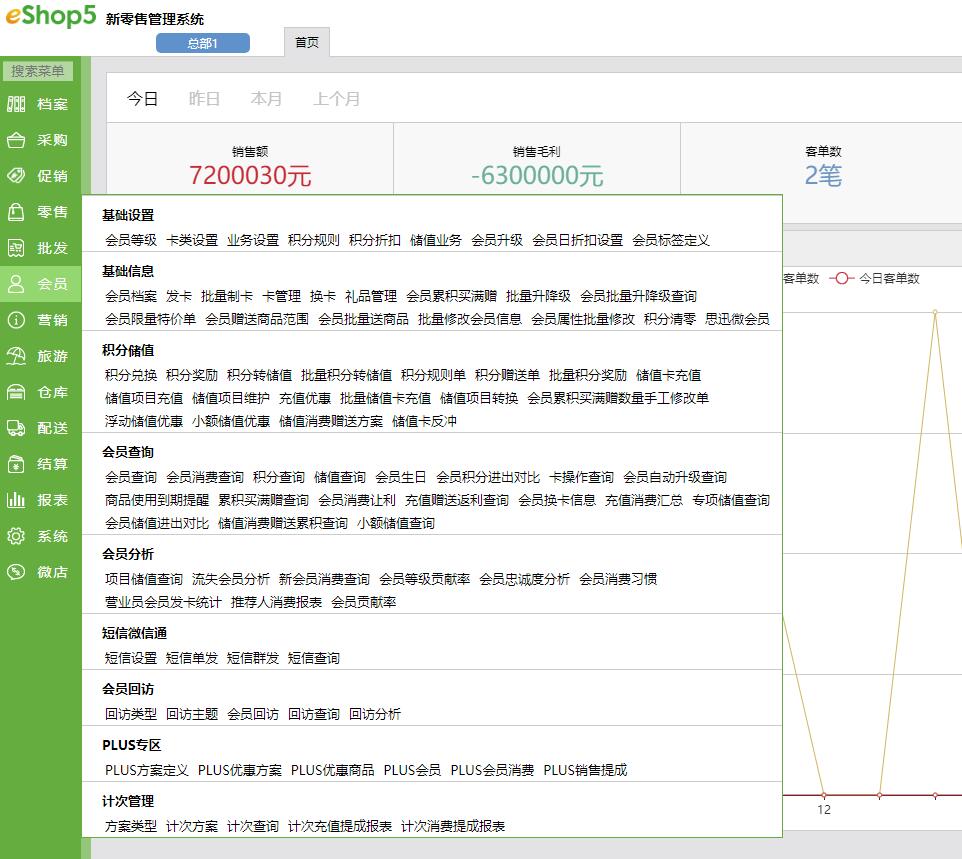Open the 报表 bar chart icon
This screenshot has width=962, height=859.
tap(16, 500)
